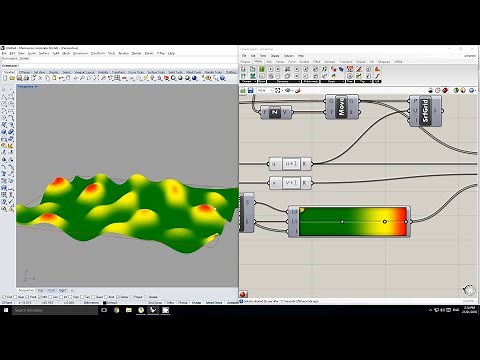
Task: Open Rhino's File menu
Action: click(4, 53)
